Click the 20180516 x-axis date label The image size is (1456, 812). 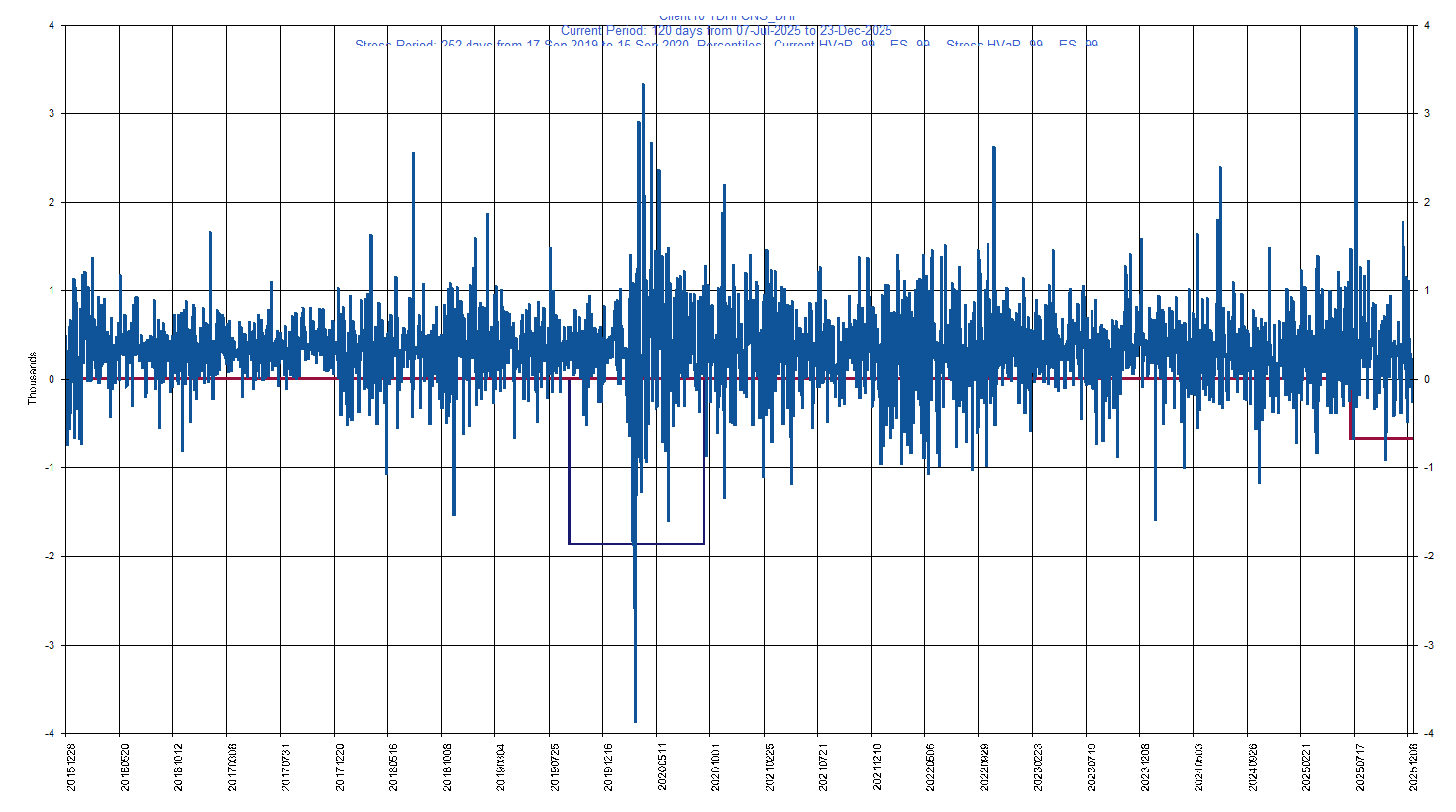pyautogui.click(x=393, y=766)
